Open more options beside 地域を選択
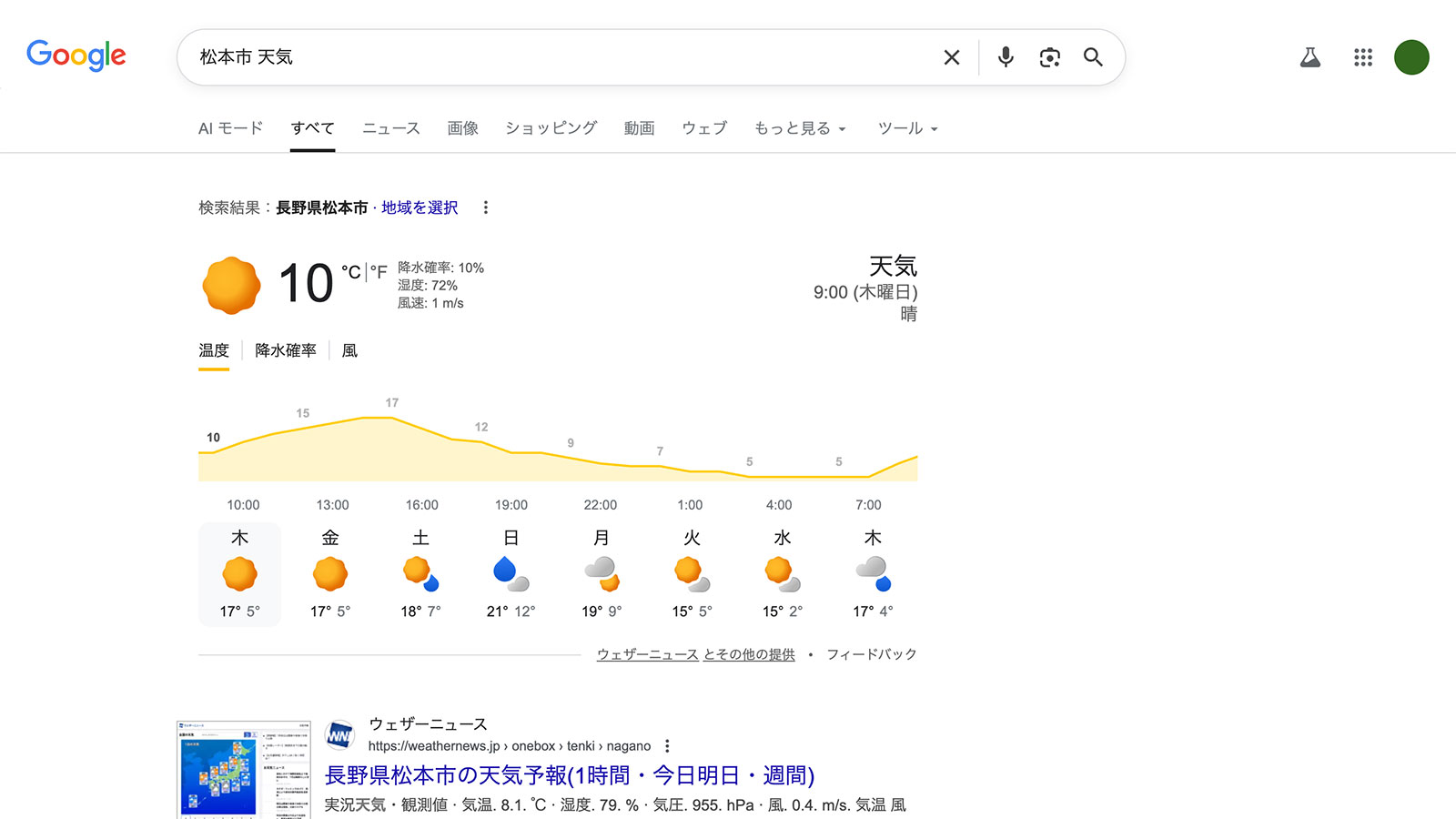This screenshot has height=819, width=1456. [x=486, y=207]
